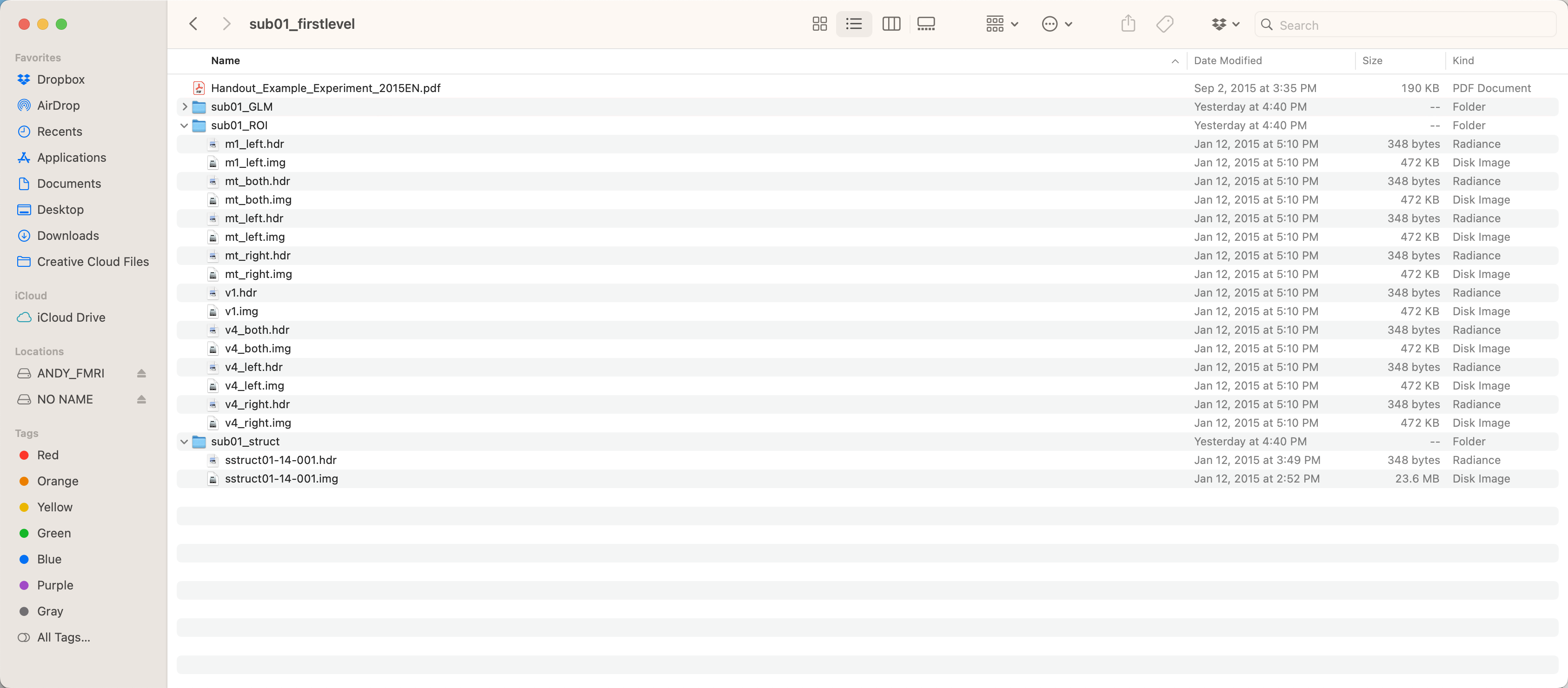
Task: Eject the ANDY_FMRI volume
Action: (141, 373)
